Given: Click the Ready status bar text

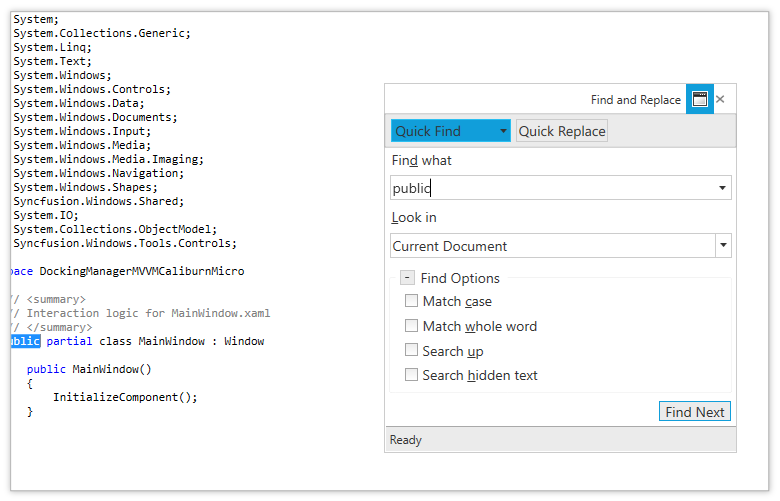Looking at the screenshot, I should pos(406,440).
